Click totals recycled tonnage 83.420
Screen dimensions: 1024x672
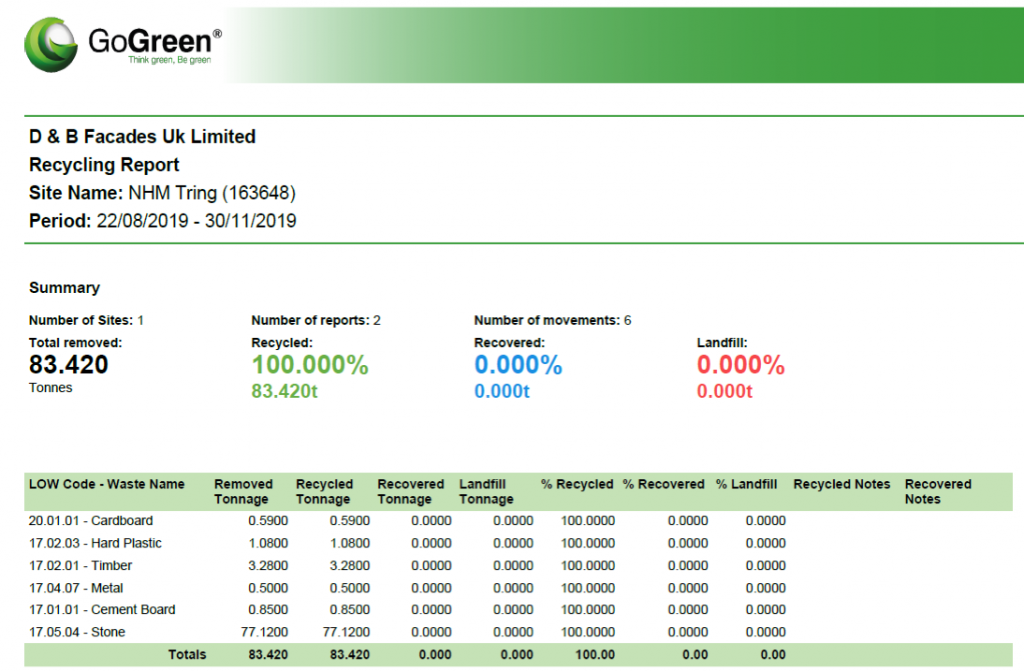coord(349,654)
